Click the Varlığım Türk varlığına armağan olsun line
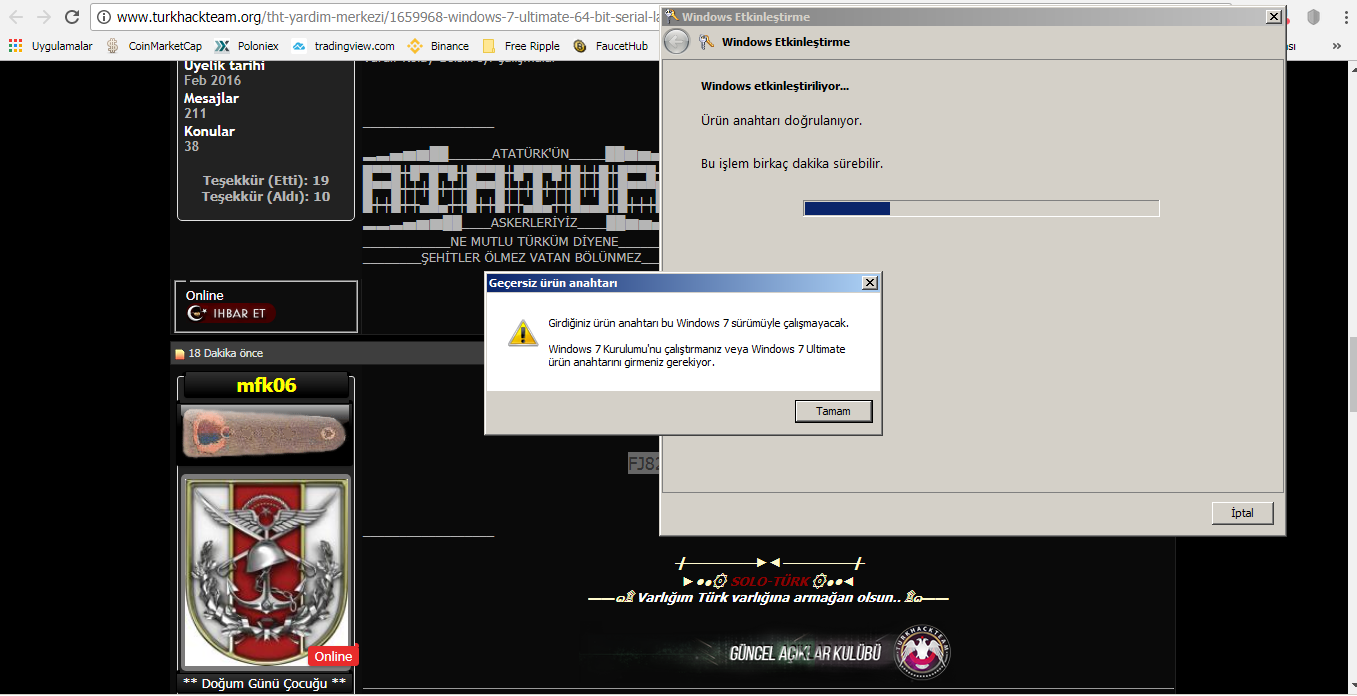Viewport: 1357px width, 696px height. click(768, 598)
